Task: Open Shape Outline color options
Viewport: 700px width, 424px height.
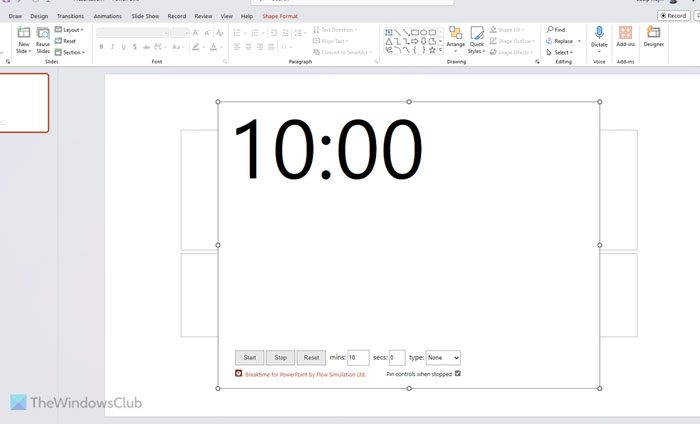Action: [x=512, y=41]
